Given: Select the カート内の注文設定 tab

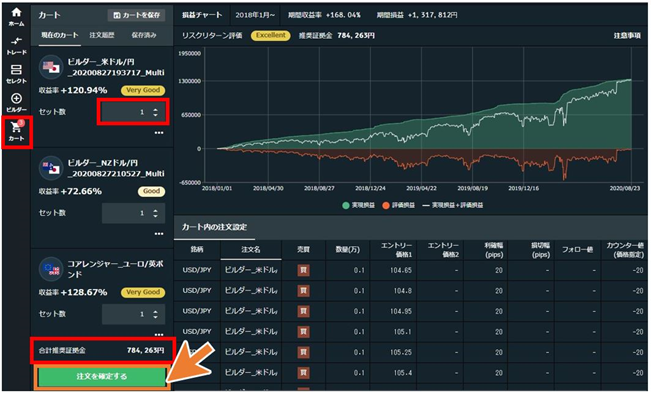Looking at the screenshot, I should tap(214, 227).
